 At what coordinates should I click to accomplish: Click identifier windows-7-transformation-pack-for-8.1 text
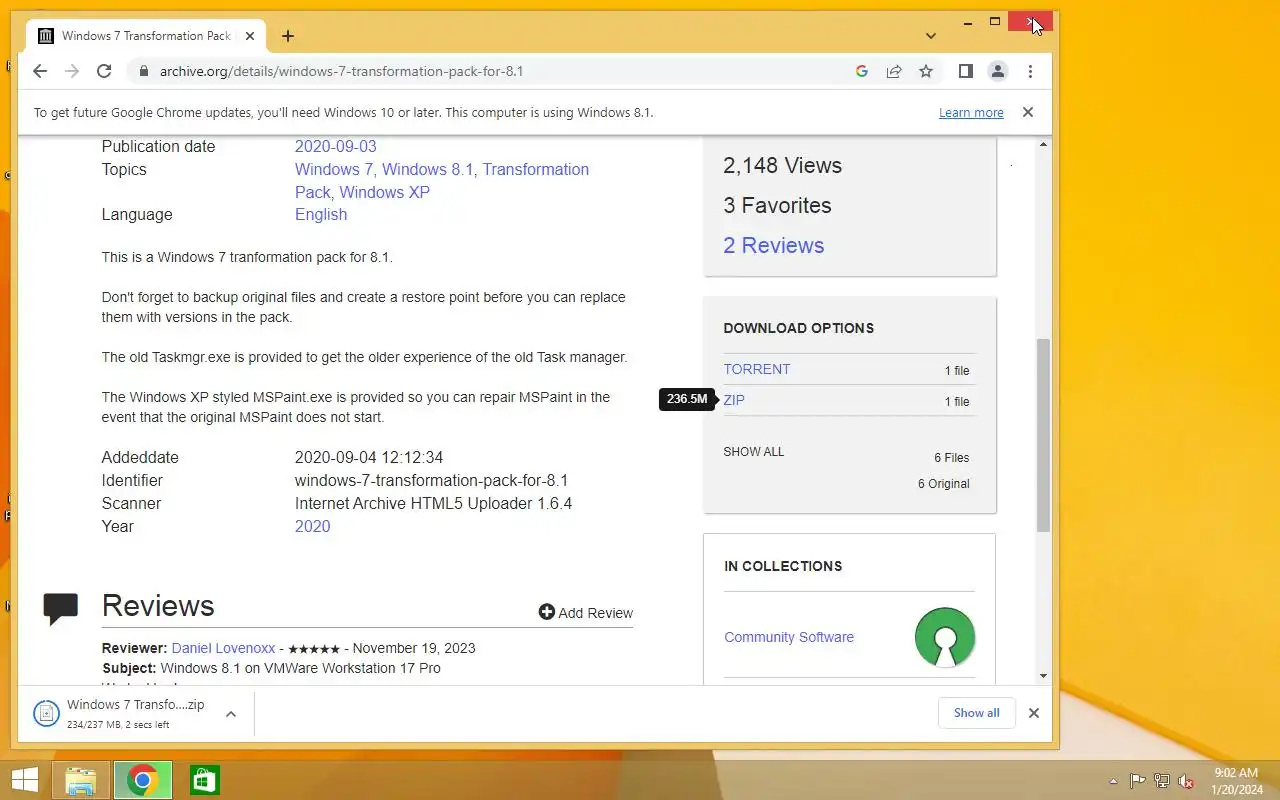coord(431,480)
